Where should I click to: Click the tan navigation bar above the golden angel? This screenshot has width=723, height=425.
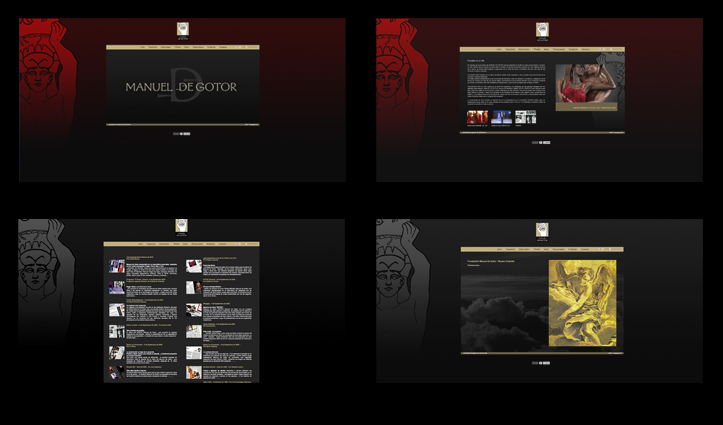coord(542,249)
